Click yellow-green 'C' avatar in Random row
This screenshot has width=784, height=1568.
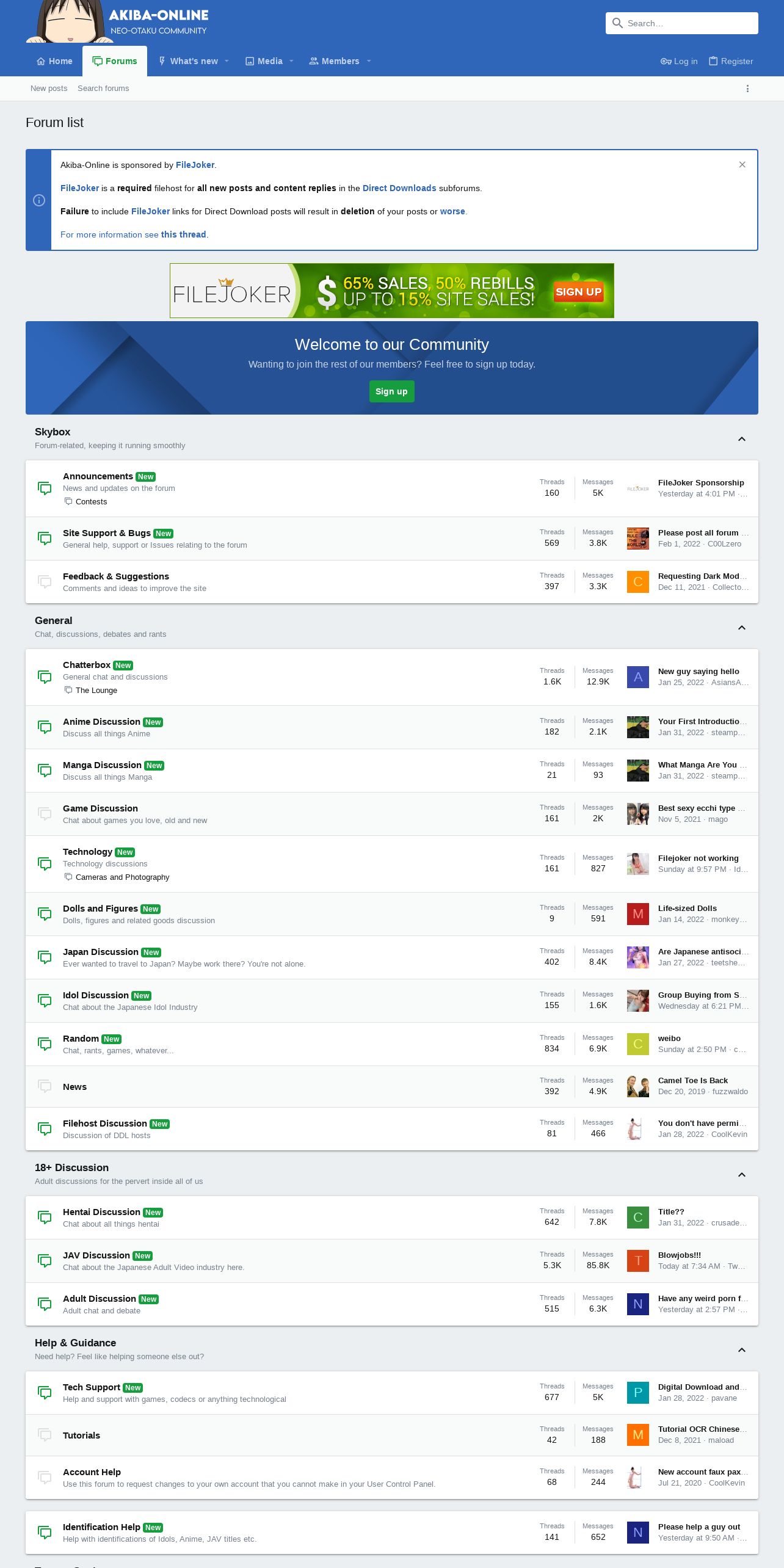point(638,1044)
